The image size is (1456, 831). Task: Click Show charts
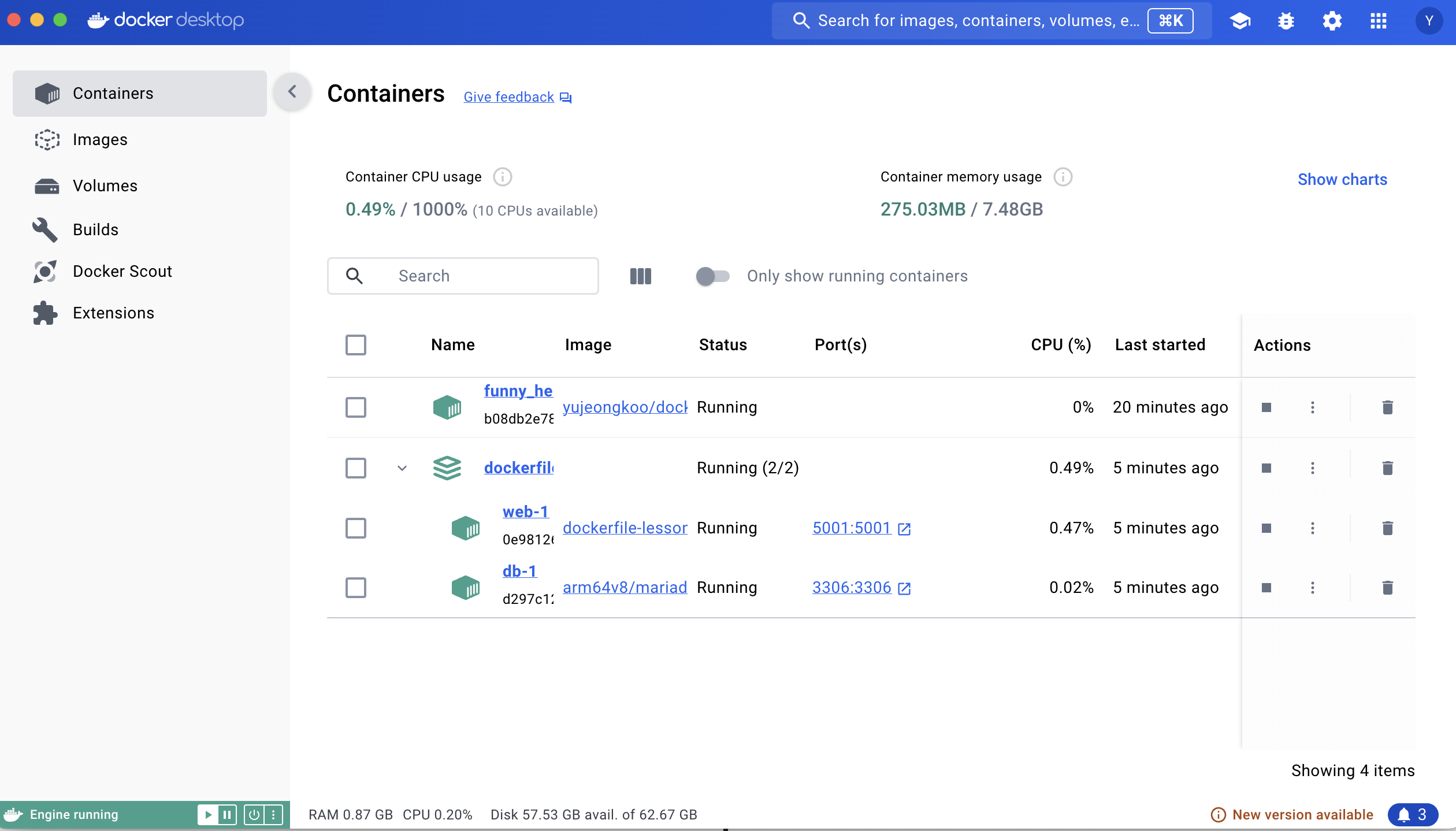coord(1342,180)
